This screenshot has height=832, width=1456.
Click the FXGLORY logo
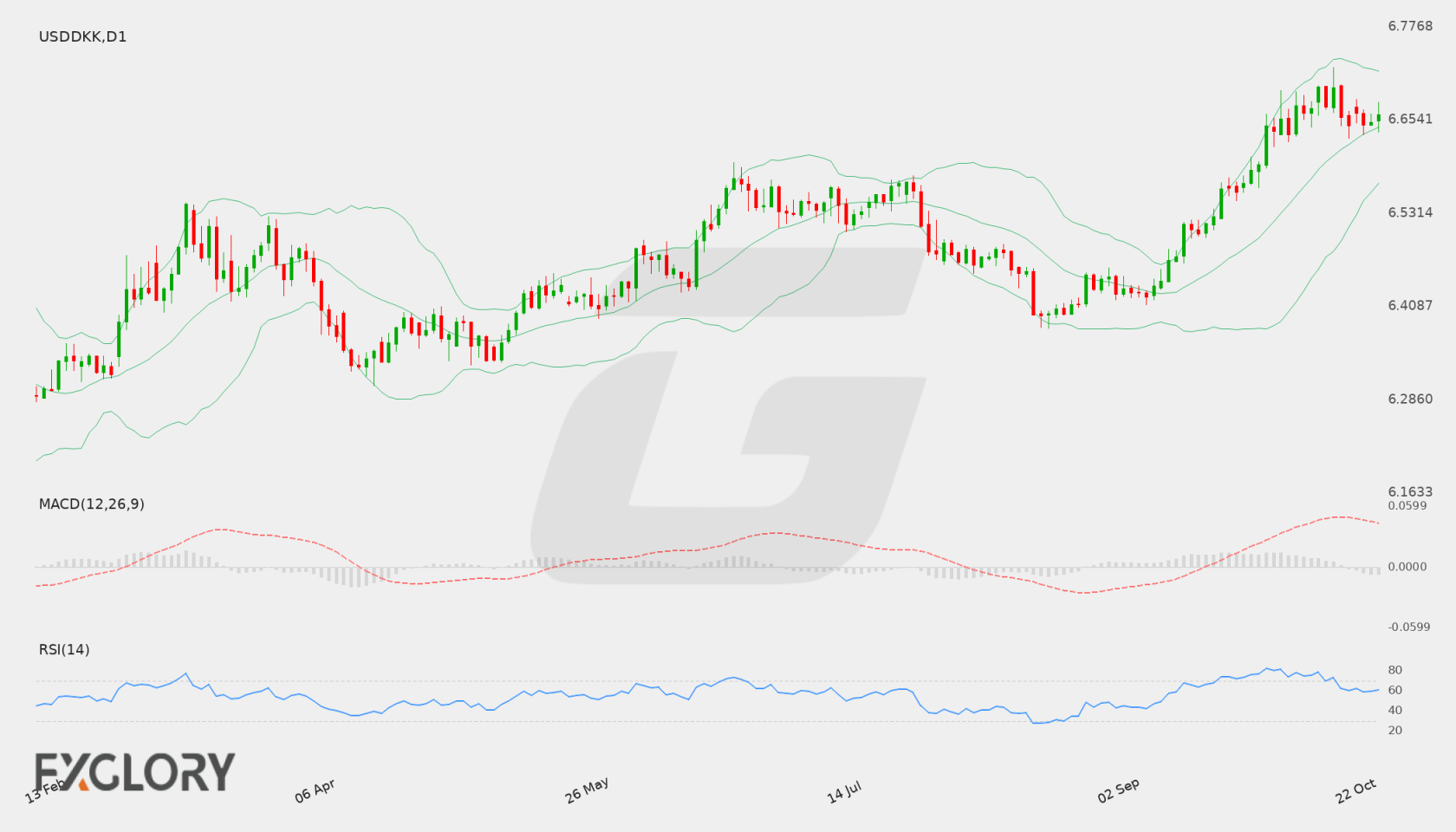(x=134, y=771)
